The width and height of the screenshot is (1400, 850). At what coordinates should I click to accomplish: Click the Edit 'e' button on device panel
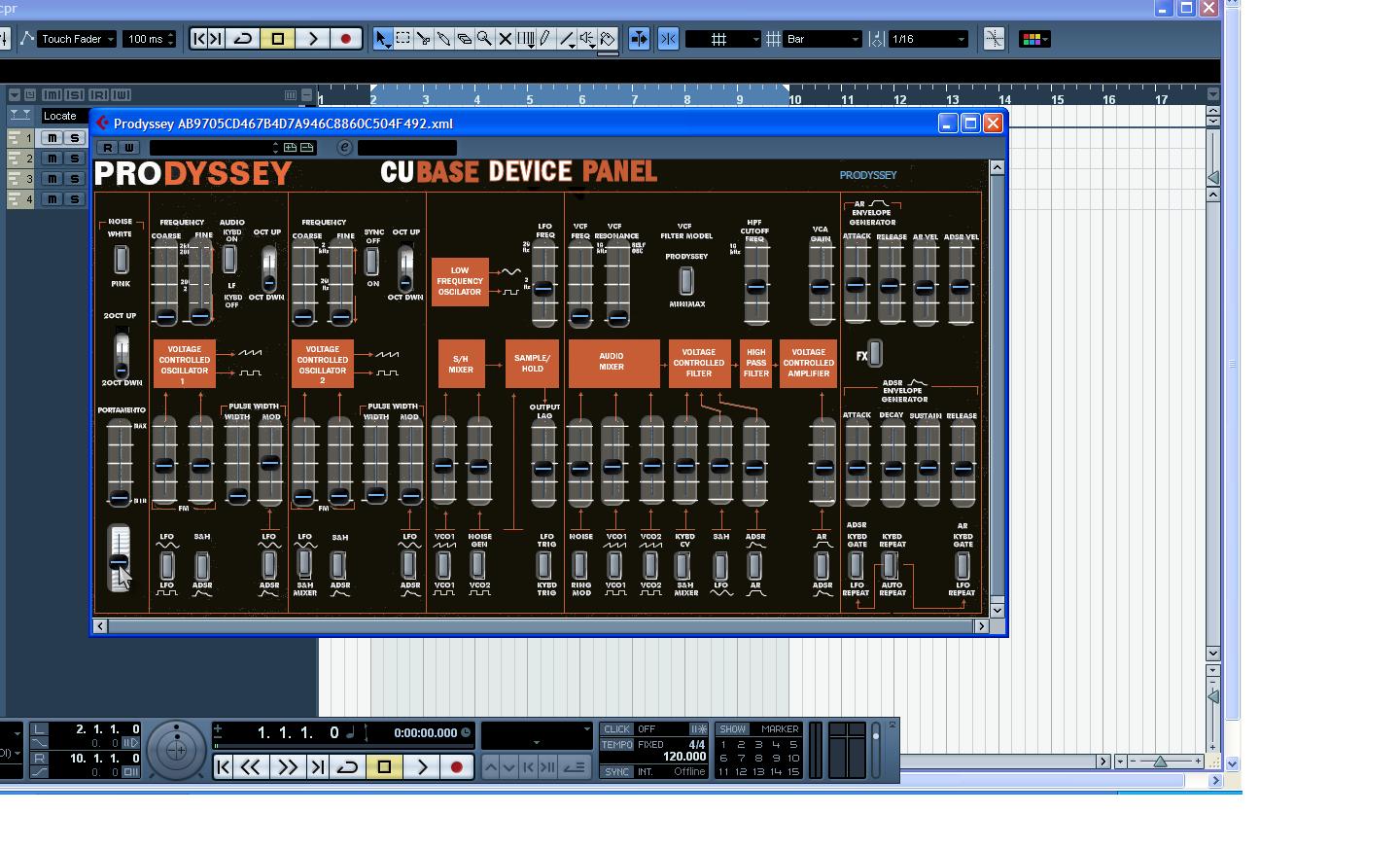point(344,148)
